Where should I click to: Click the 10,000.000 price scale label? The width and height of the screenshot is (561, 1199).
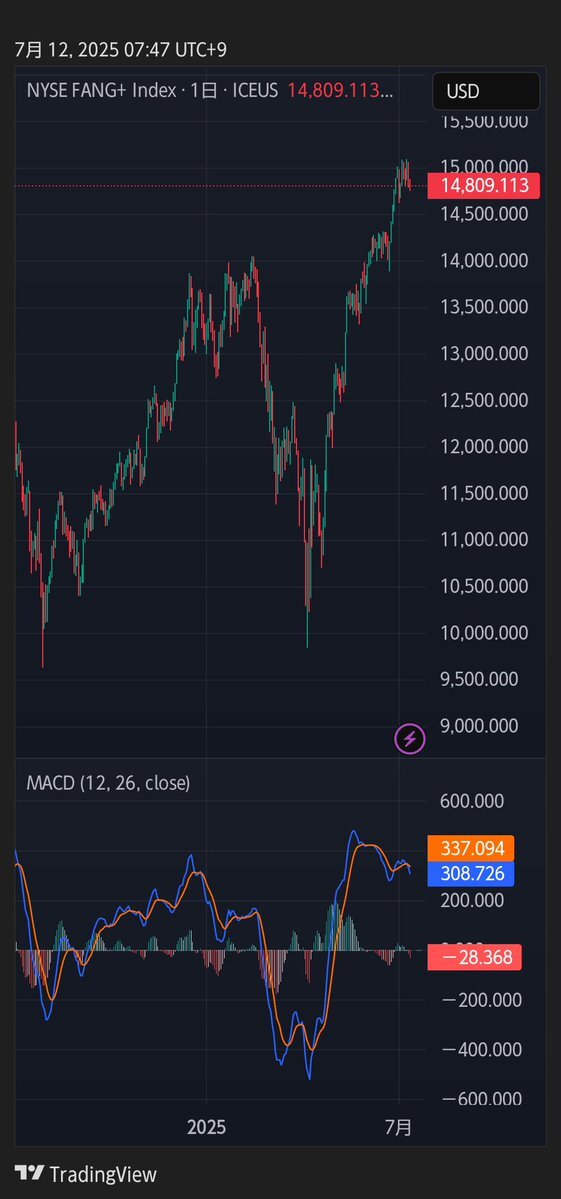pos(485,633)
